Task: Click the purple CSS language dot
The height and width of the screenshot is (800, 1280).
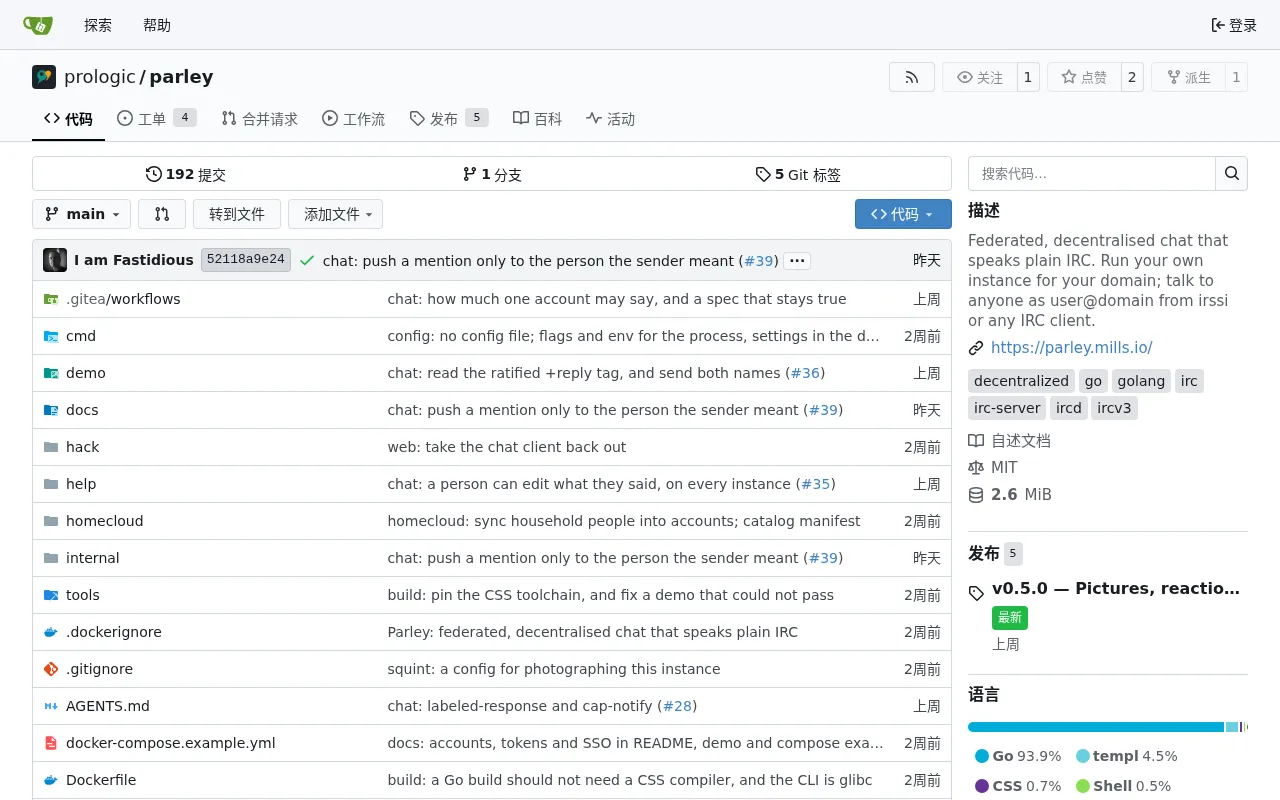Action: (x=982, y=786)
